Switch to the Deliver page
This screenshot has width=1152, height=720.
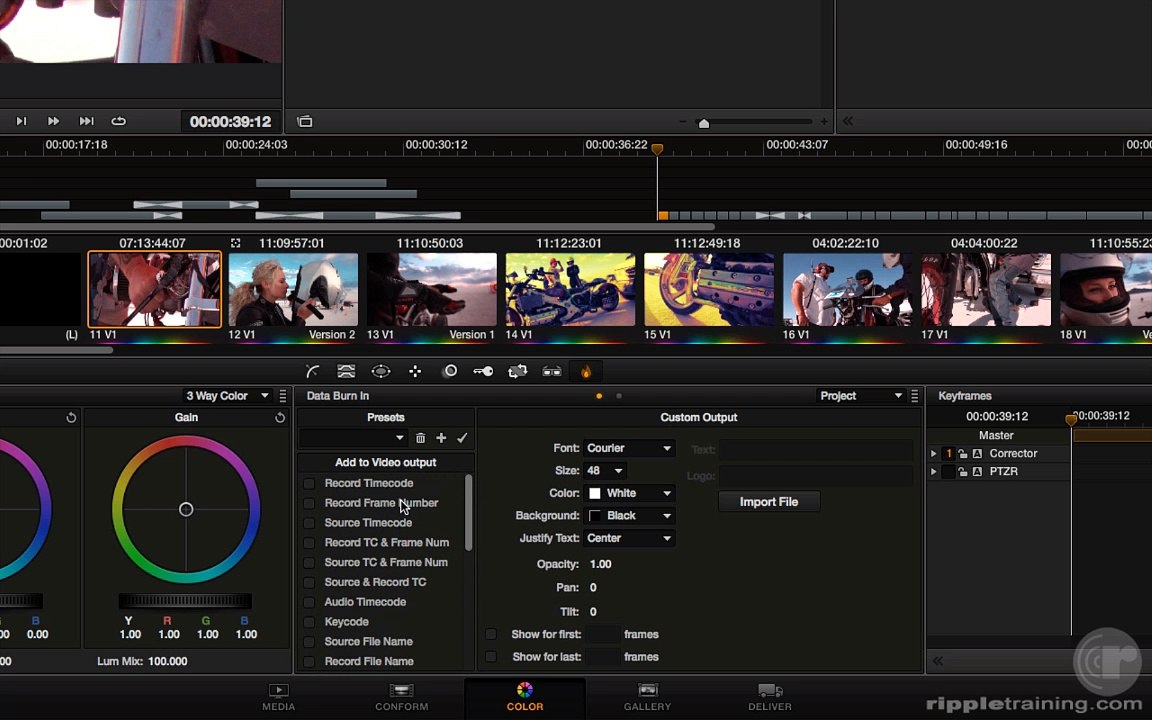pyautogui.click(x=769, y=697)
